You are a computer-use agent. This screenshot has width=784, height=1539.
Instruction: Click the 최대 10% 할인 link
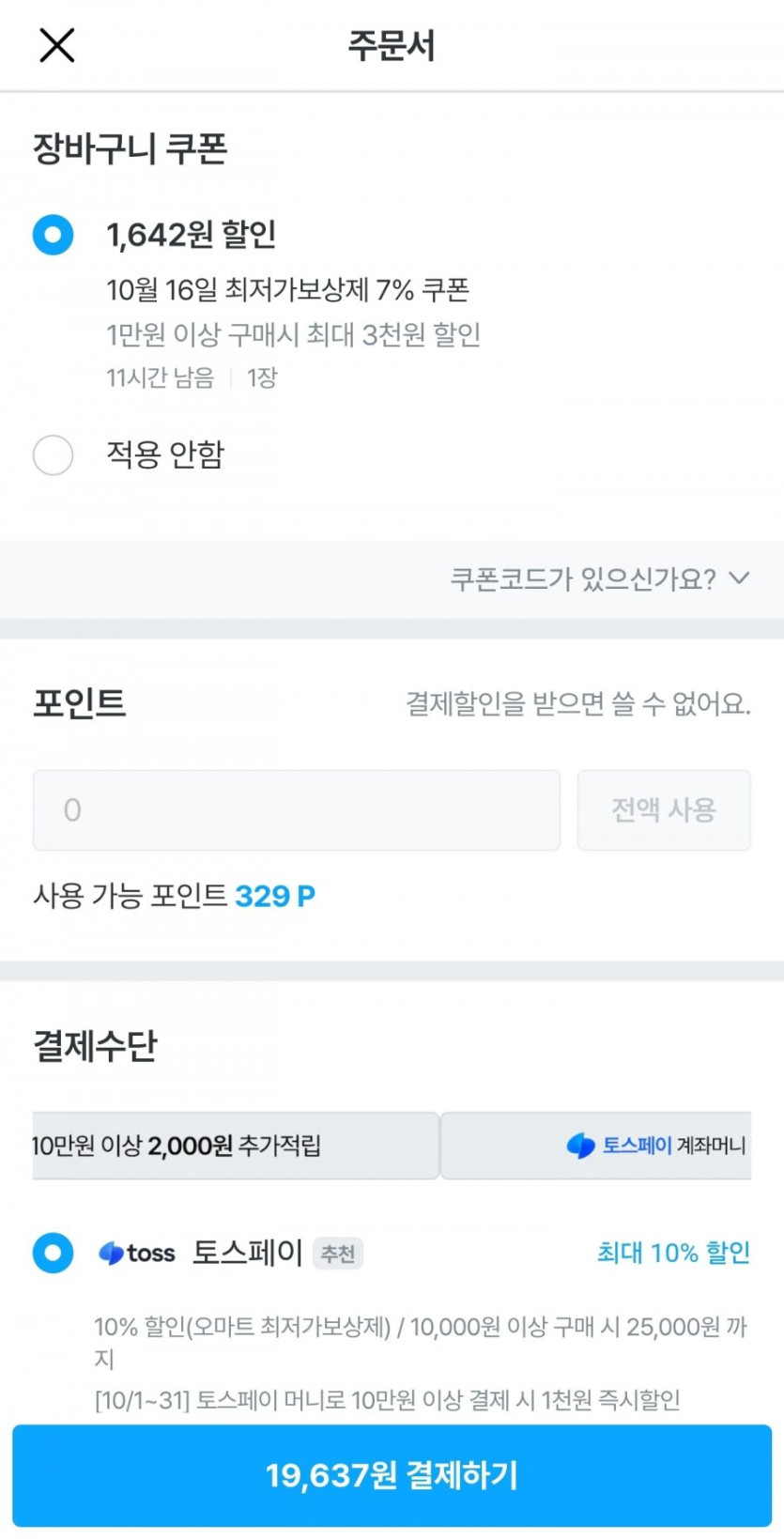coord(673,1253)
